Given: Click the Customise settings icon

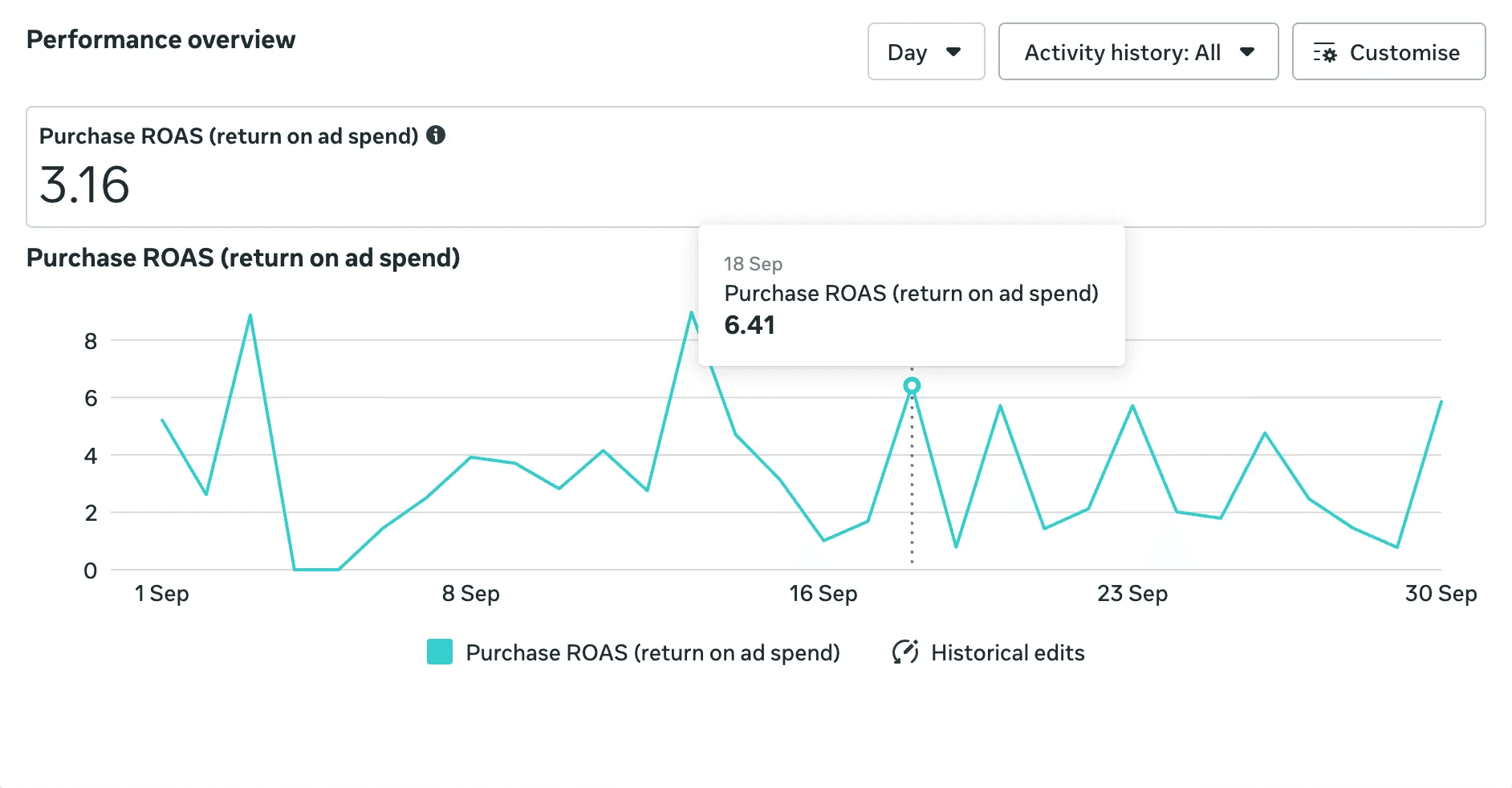Looking at the screenshot, I should [x=1325, y=53].
